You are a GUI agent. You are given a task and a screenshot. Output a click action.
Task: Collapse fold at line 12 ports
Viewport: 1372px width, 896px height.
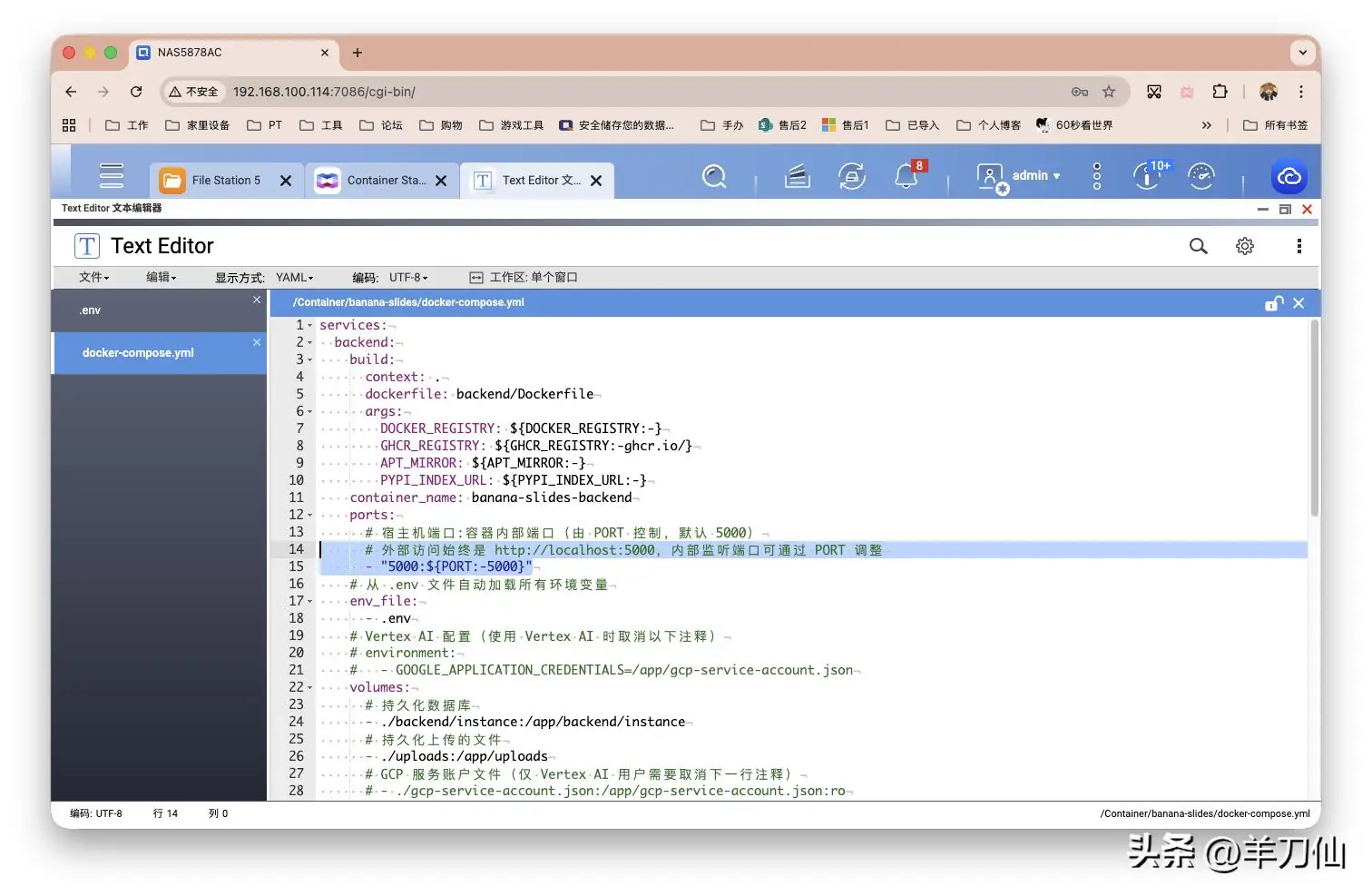click(309, 516)
